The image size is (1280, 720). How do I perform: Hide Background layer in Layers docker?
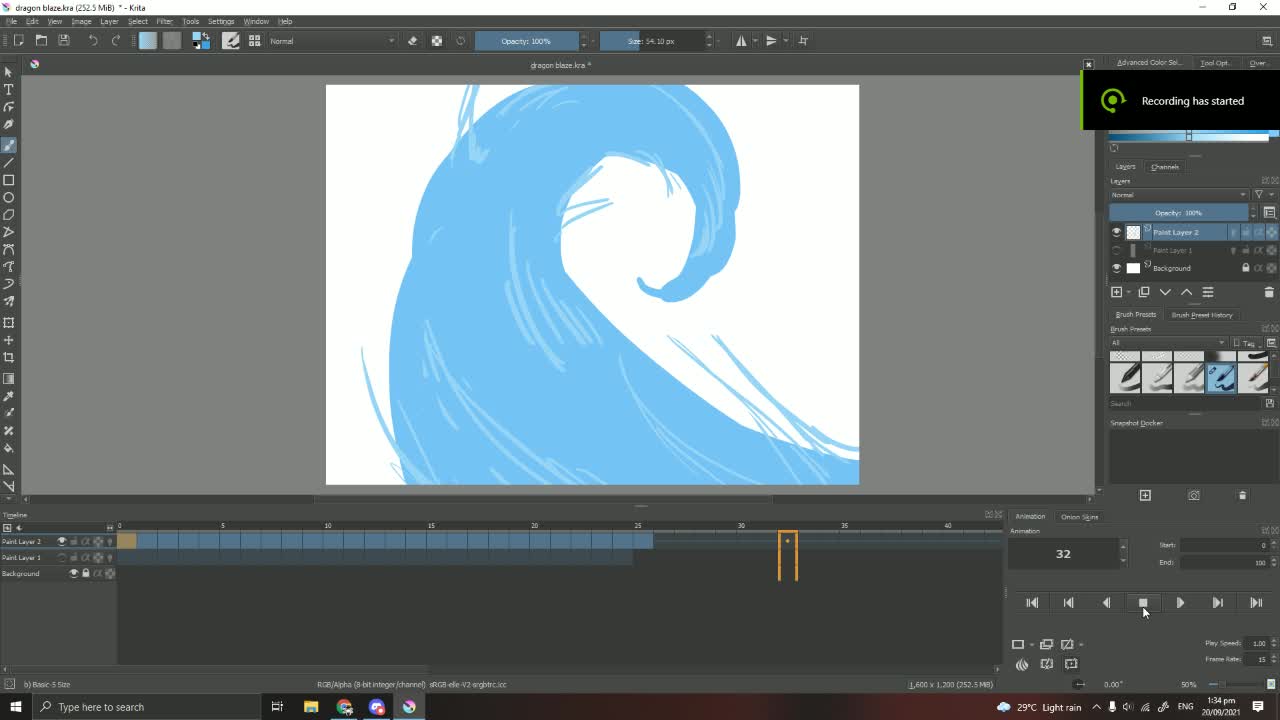(x=1117, y=268)
